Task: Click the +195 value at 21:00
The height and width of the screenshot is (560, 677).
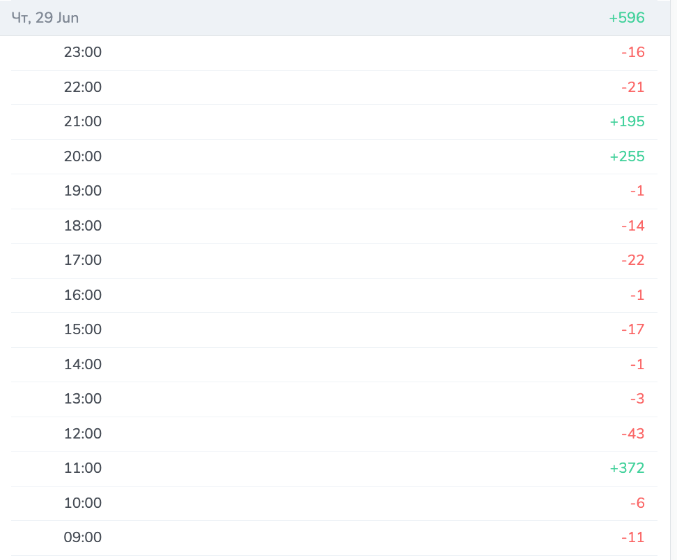Action: [627, 121]
